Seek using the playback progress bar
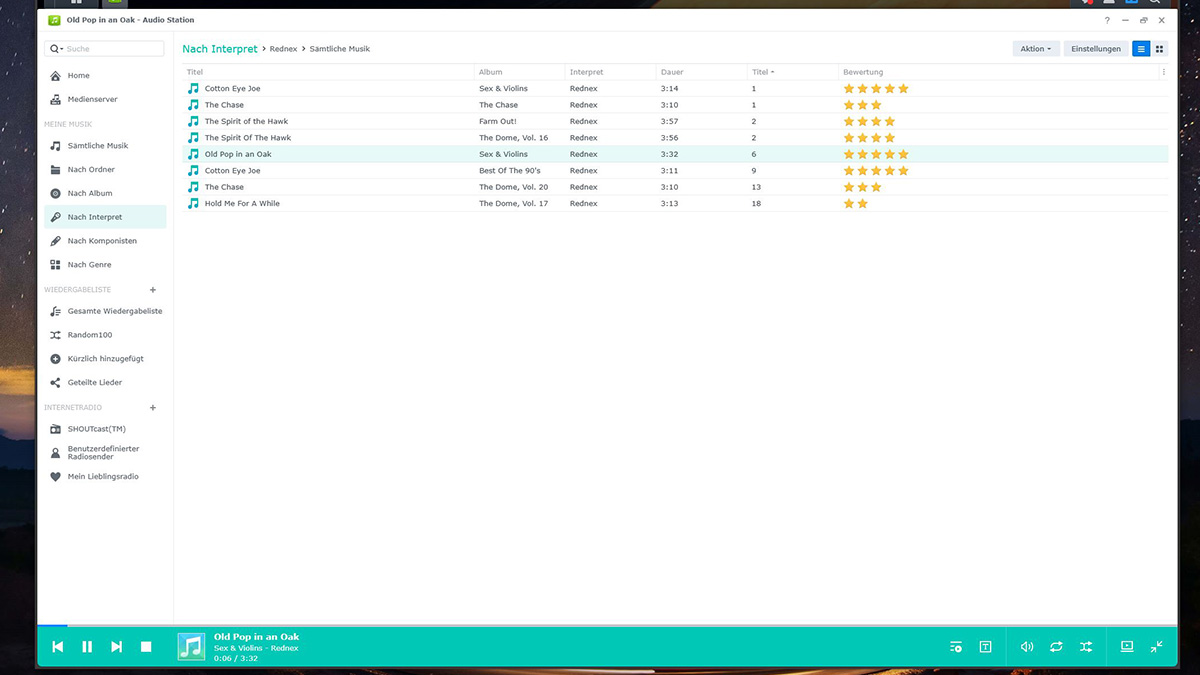Screen dimensions: 1200x675 [x=607, y=626]
